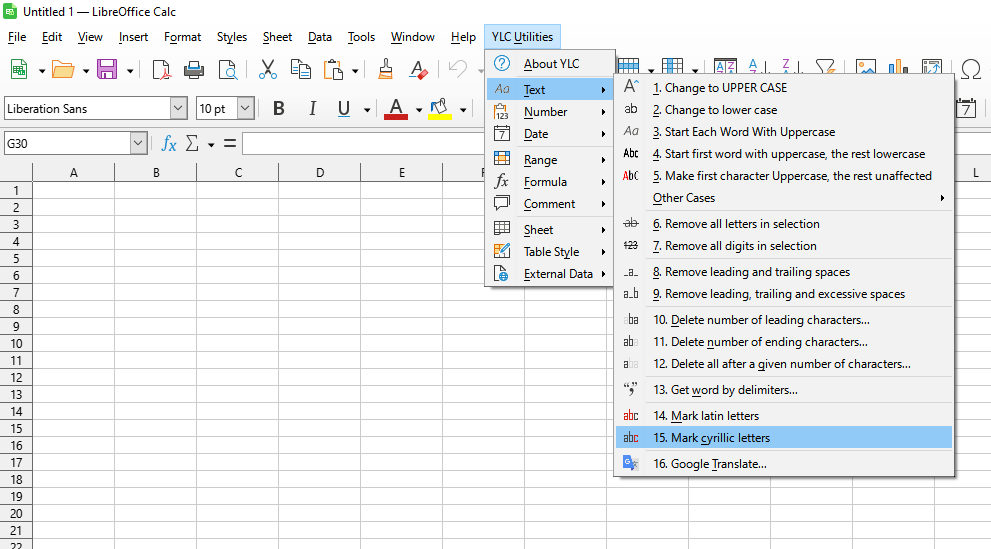Click 'About YLC' menu entry
The height and width of the screenshot is (549, 991).
point(551,64)
